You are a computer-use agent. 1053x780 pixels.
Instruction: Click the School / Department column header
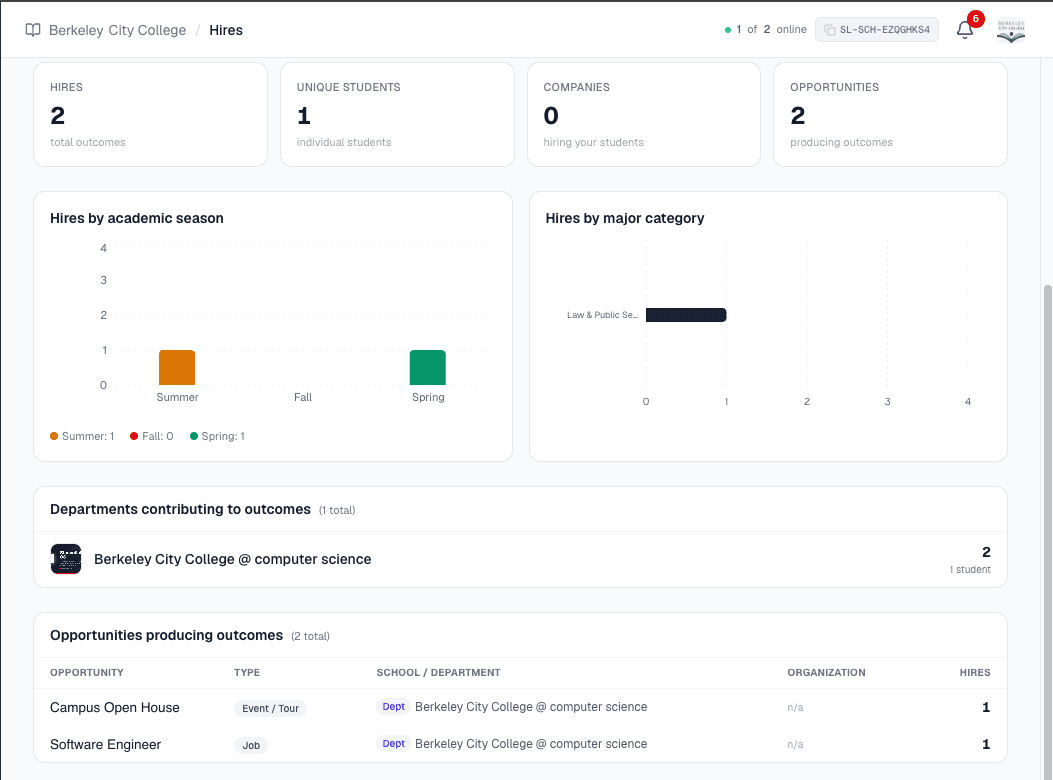click(439, 673)
